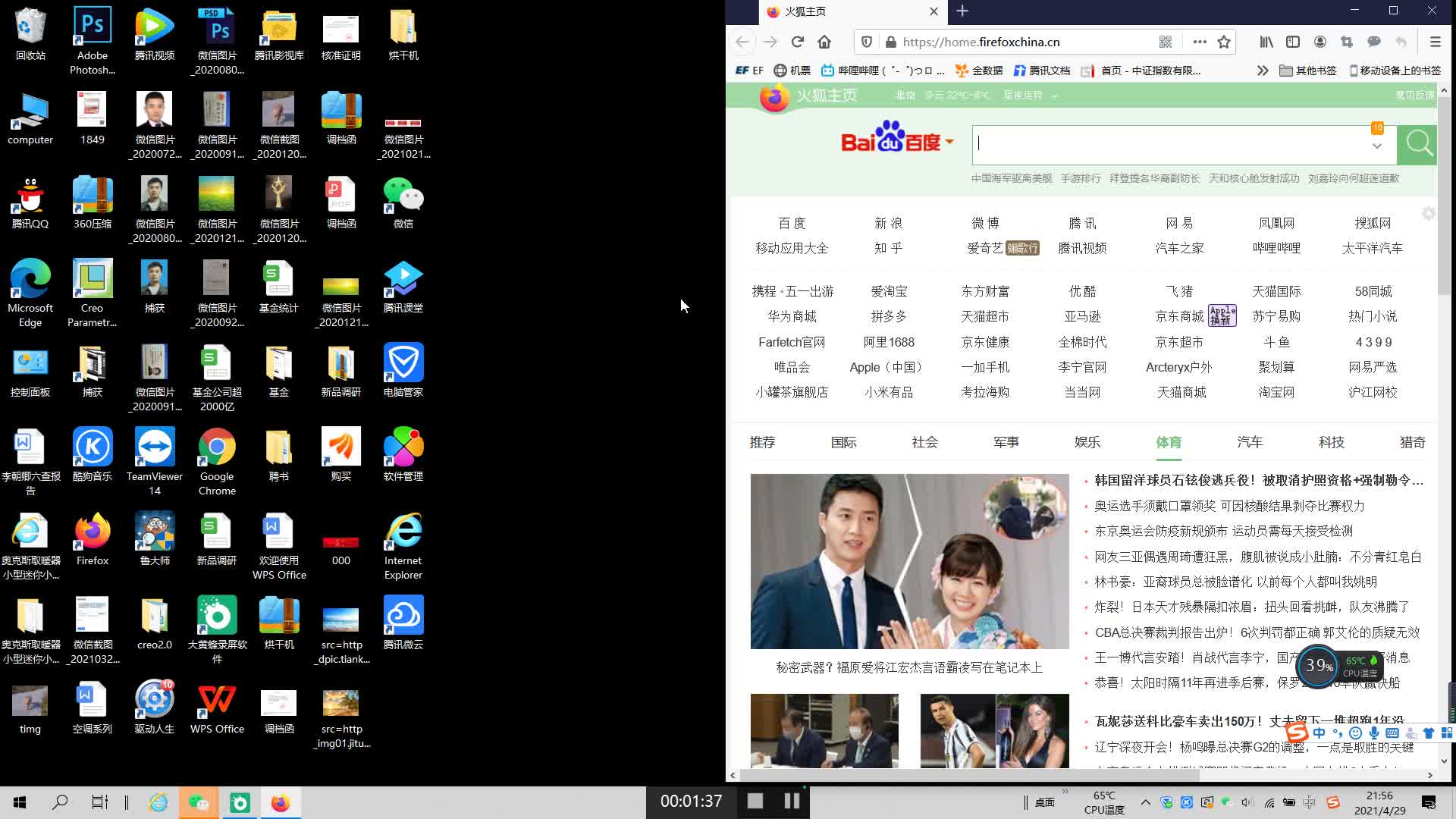1456x819 pixels.
Task: Toggle Sogou Chinese/English input mode
Action: (x=1319, y=733)
